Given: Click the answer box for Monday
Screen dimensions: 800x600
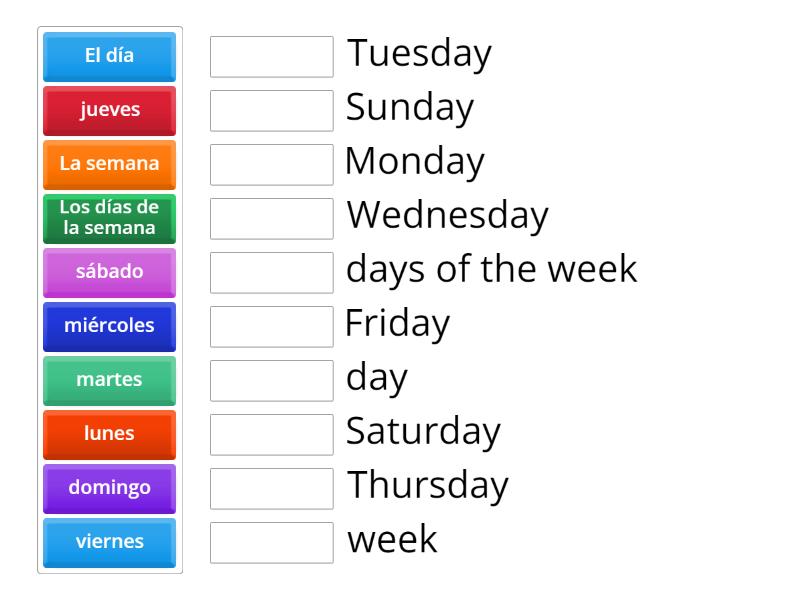Looking at the screenshot, I should pyautogui.click(x=272, y=165).
